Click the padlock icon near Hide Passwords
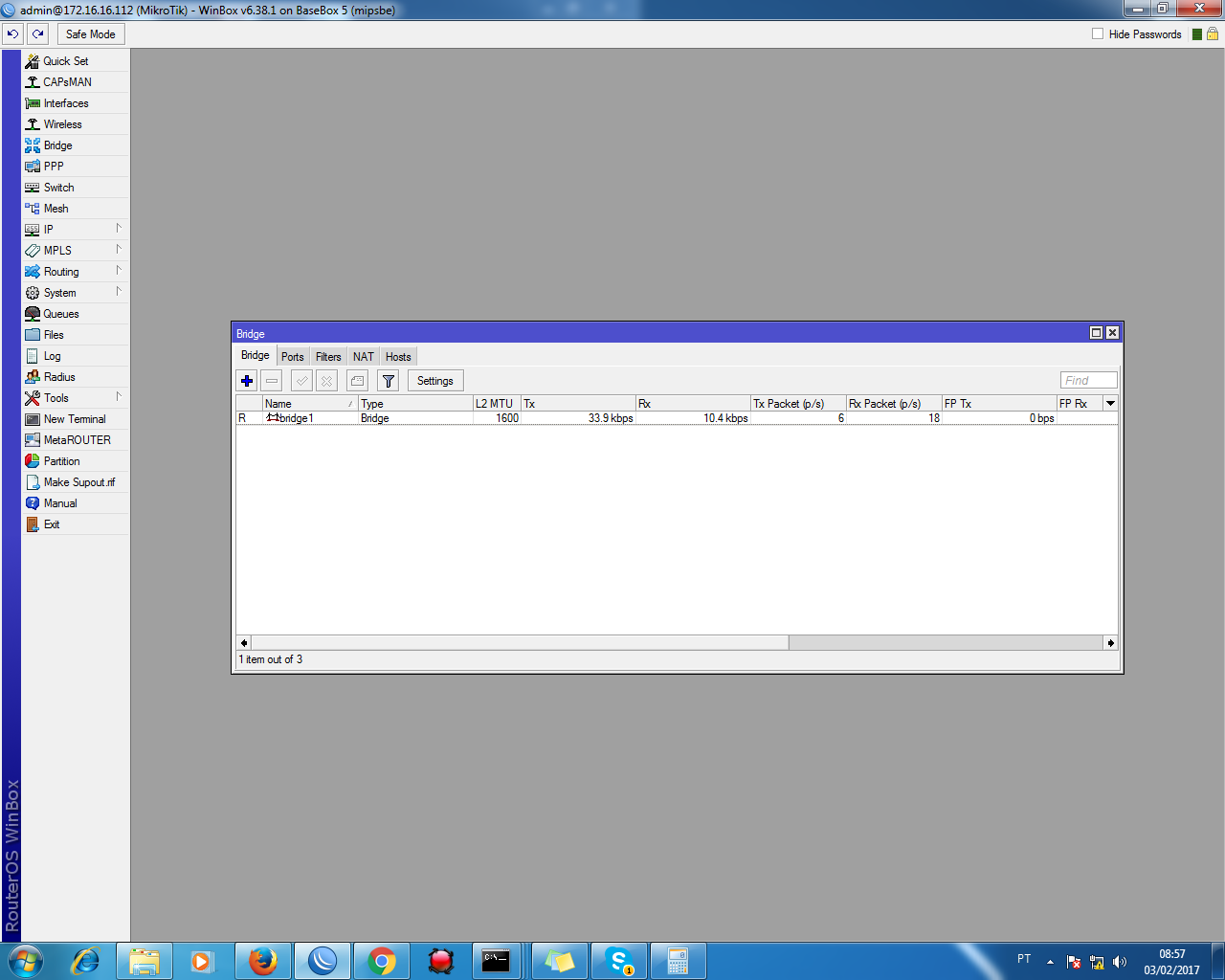 click(x=1212, y=33)
